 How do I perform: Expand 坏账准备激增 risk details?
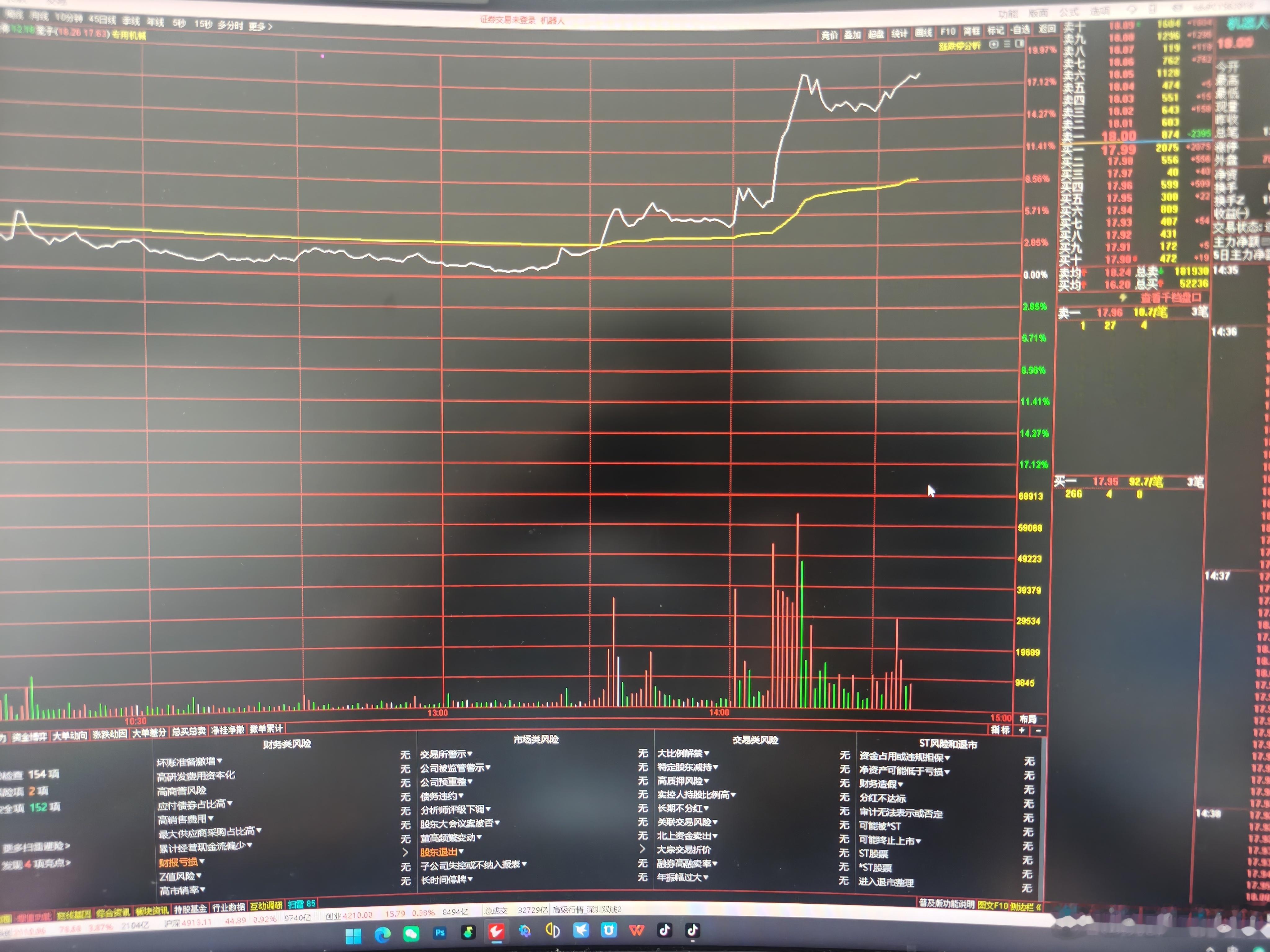(x=189, y=761)
